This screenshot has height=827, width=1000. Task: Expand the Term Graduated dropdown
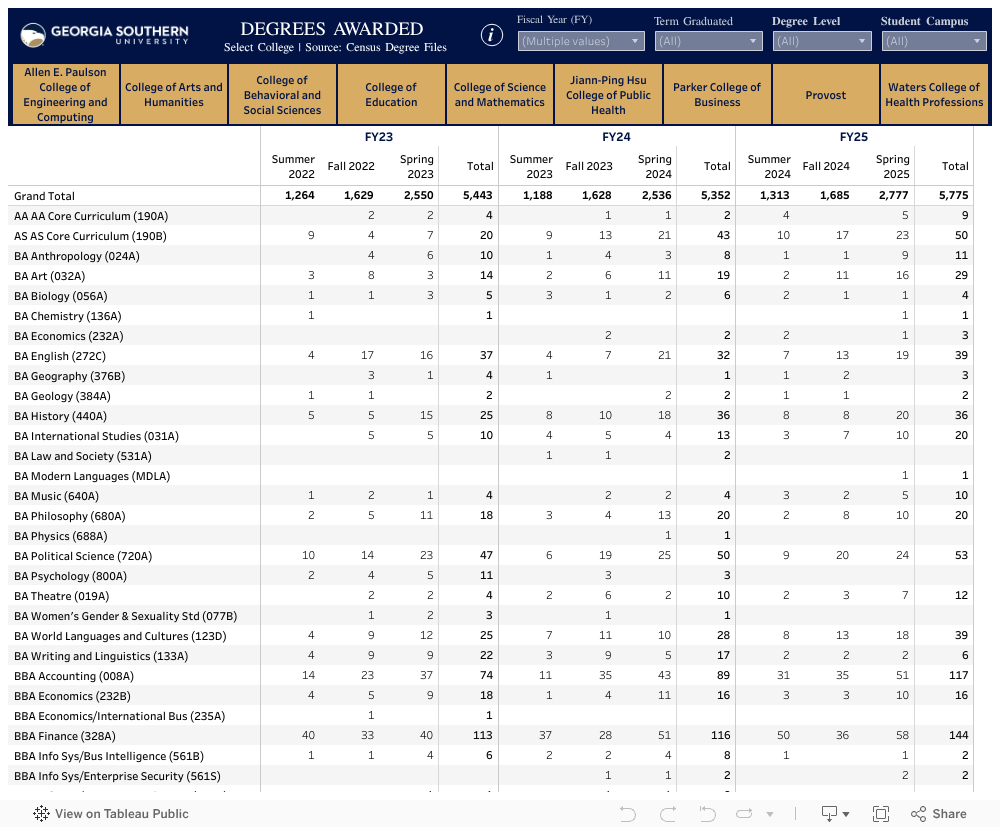click(709, 41)
